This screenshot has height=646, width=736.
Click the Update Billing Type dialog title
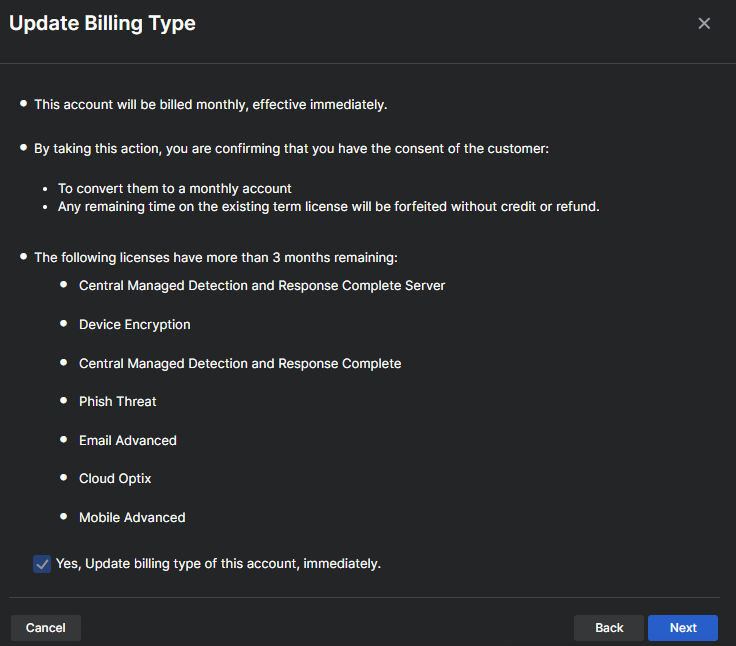(102, 24)
